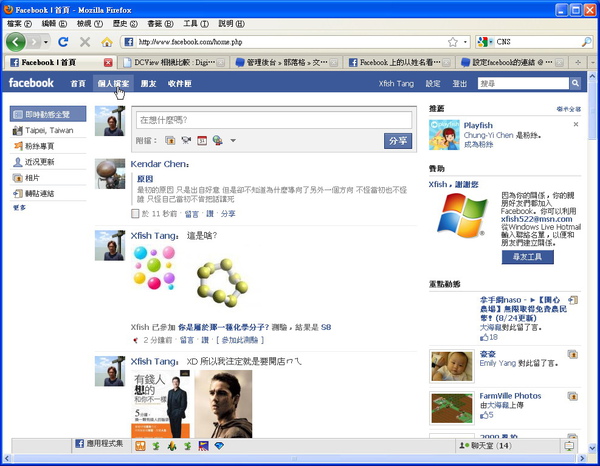The height and width of the screenshot is (466, 600).
Task: Open 收件匣 (Inbox) in Facebook nav
Action: [179, 83]
